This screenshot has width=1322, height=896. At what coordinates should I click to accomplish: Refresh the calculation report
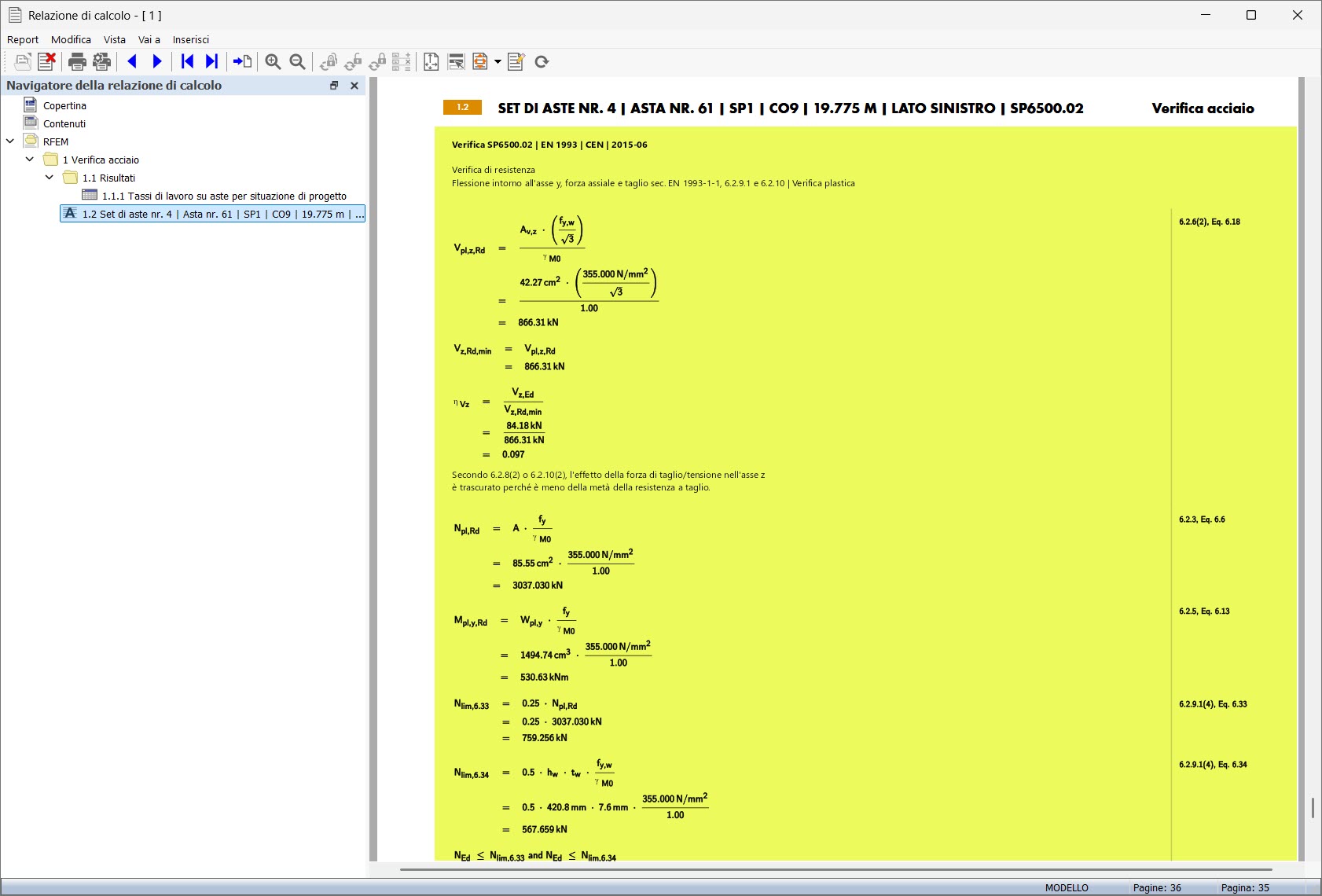[542, 61]
